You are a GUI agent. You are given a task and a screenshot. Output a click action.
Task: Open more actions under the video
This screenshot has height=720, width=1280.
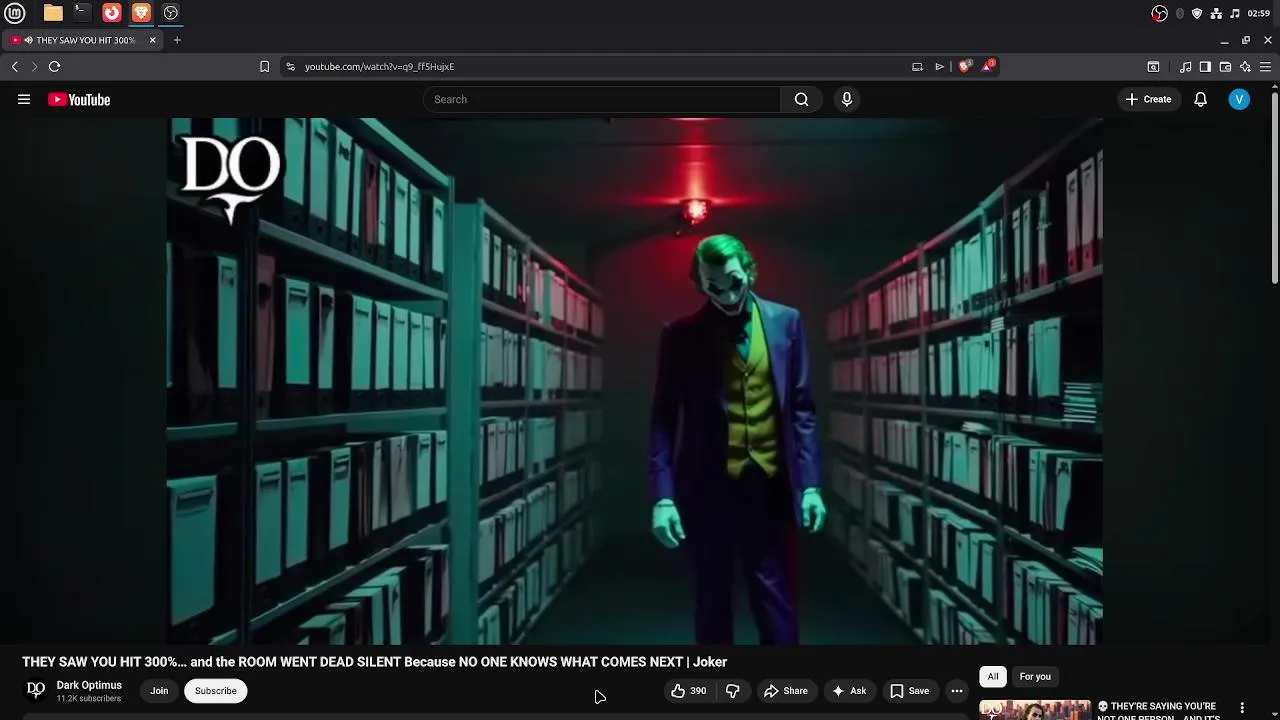click(957, 691)
